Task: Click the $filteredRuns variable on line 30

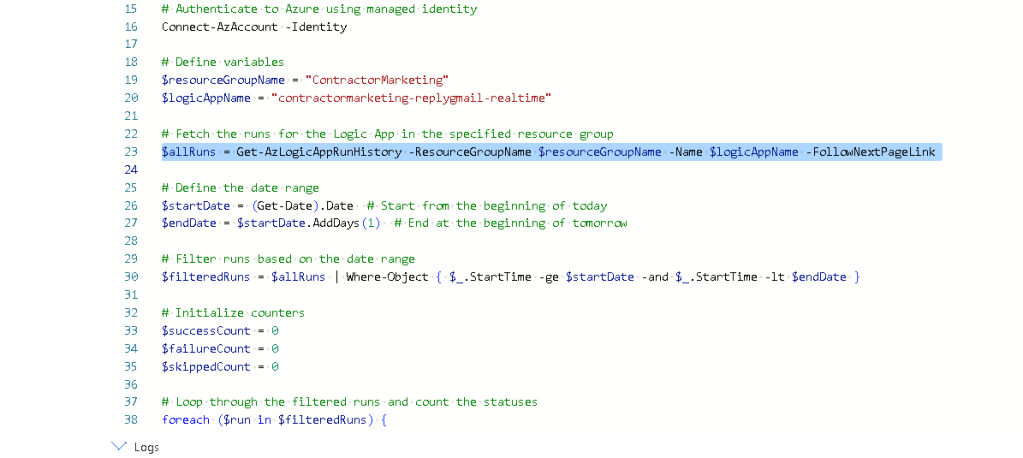Action: (x=206, y=277)
